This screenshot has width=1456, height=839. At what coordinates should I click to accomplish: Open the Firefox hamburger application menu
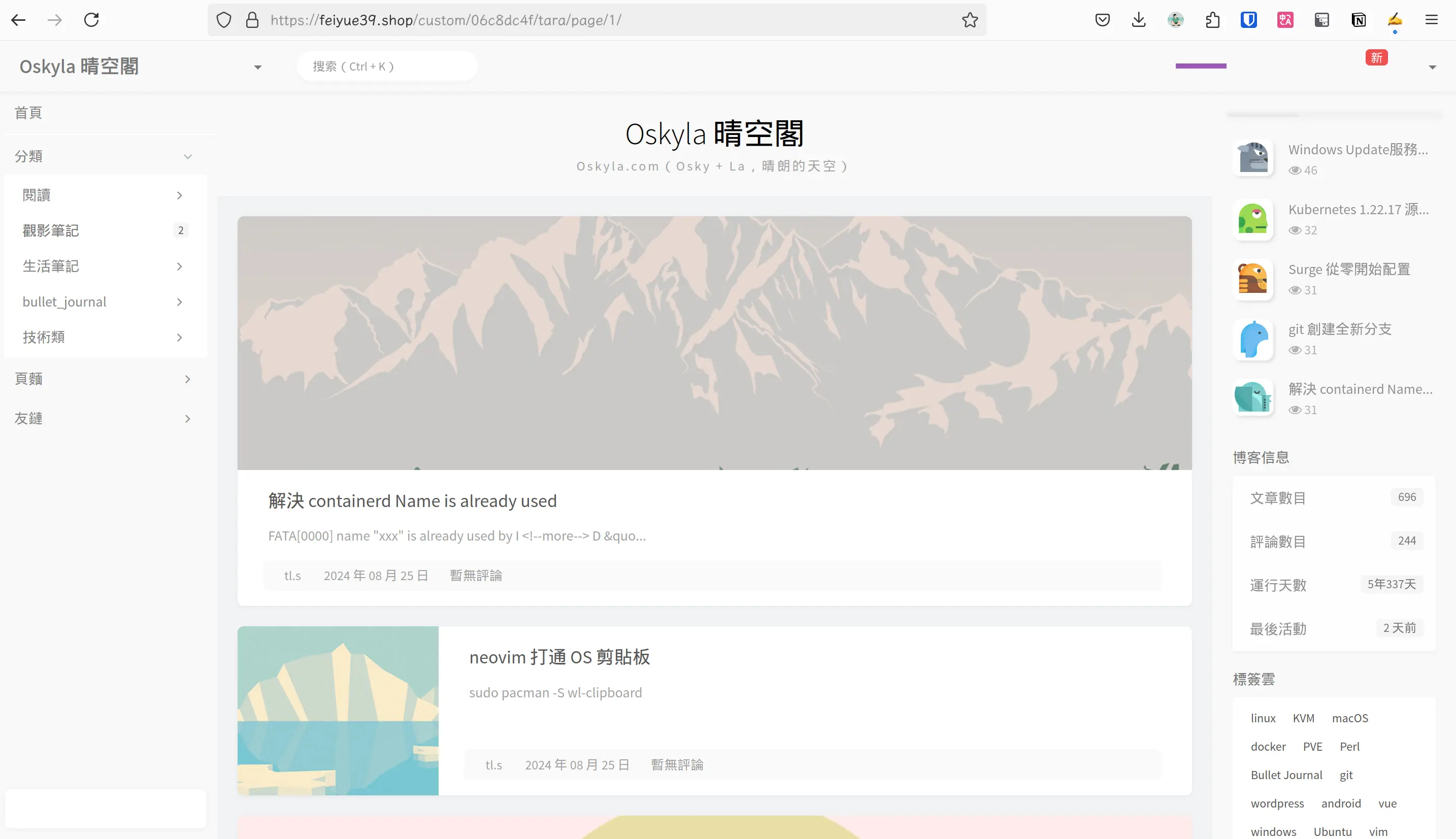(x=1432, y=20)
